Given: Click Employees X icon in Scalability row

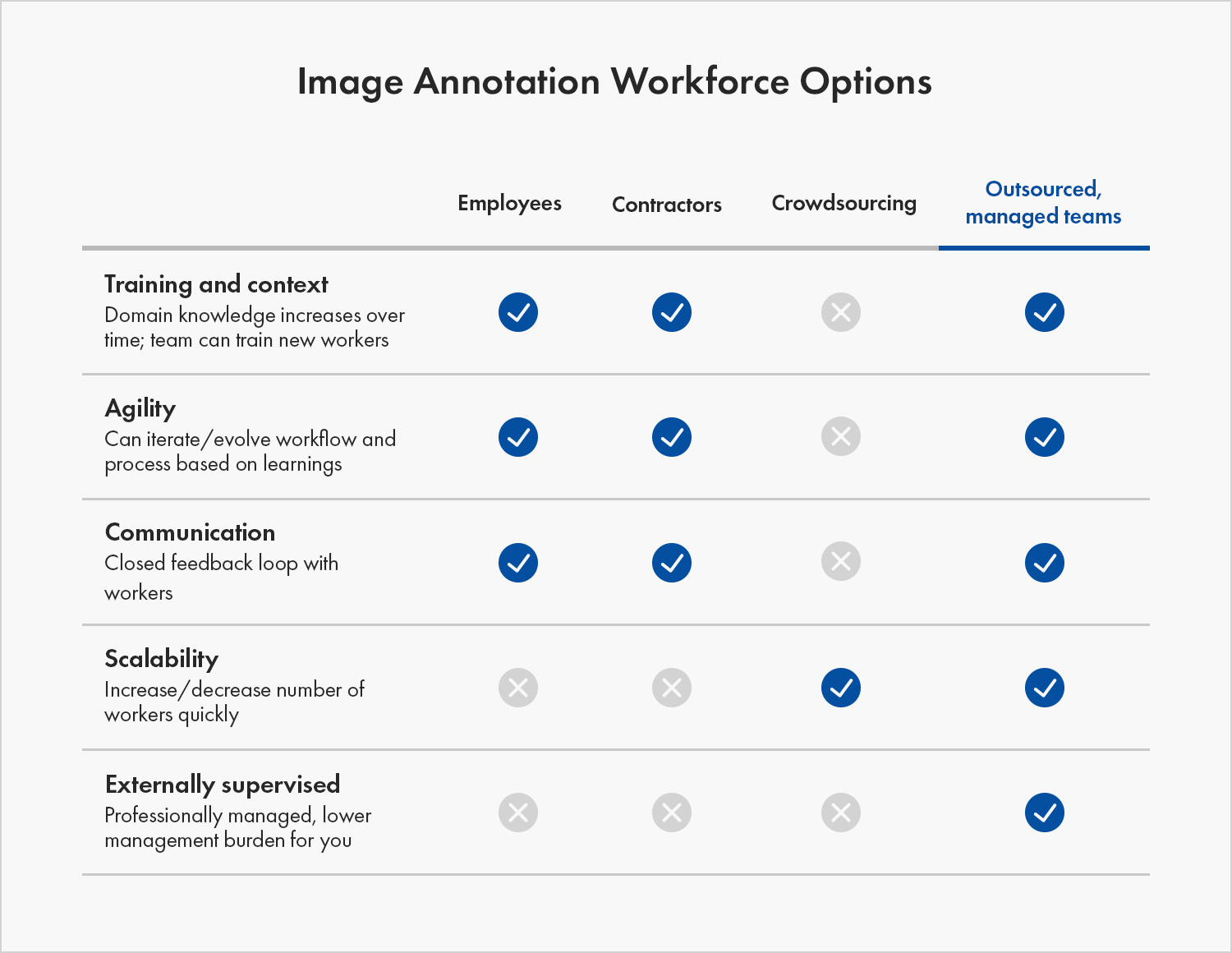Looking at the screenshot, I should pyautogui.click(x=518, y=688).
